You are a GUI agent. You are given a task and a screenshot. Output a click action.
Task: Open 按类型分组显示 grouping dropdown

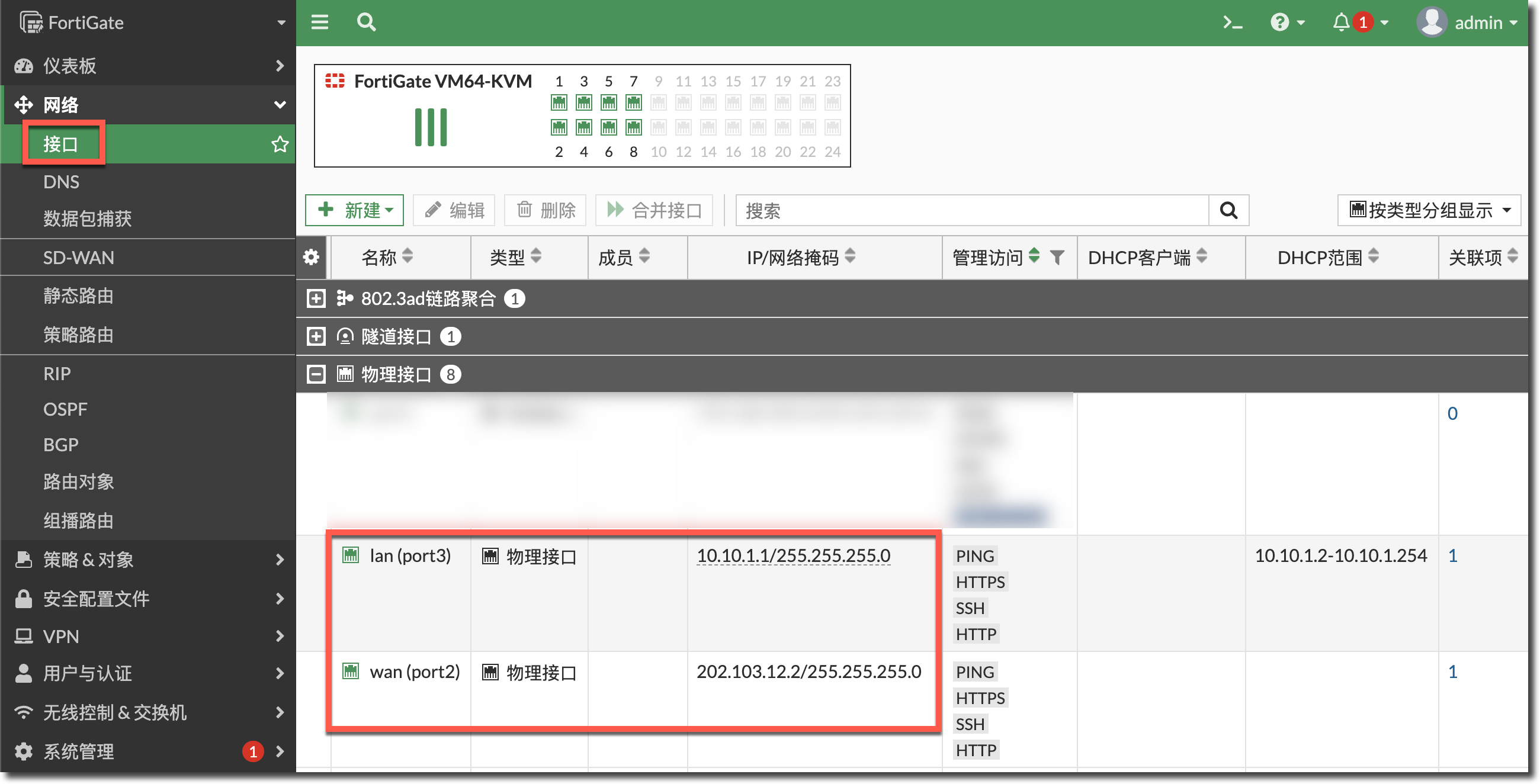click(1429, 210)
